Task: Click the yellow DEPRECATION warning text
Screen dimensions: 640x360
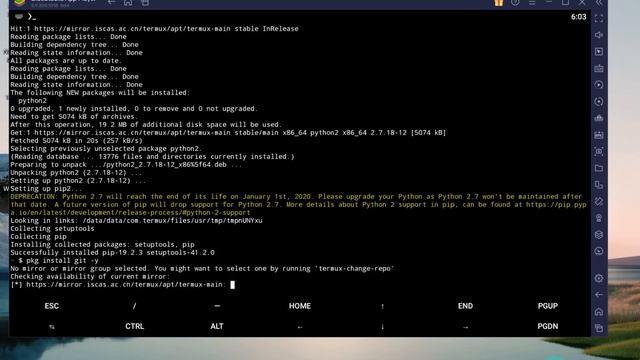Action: click(298, 204)
